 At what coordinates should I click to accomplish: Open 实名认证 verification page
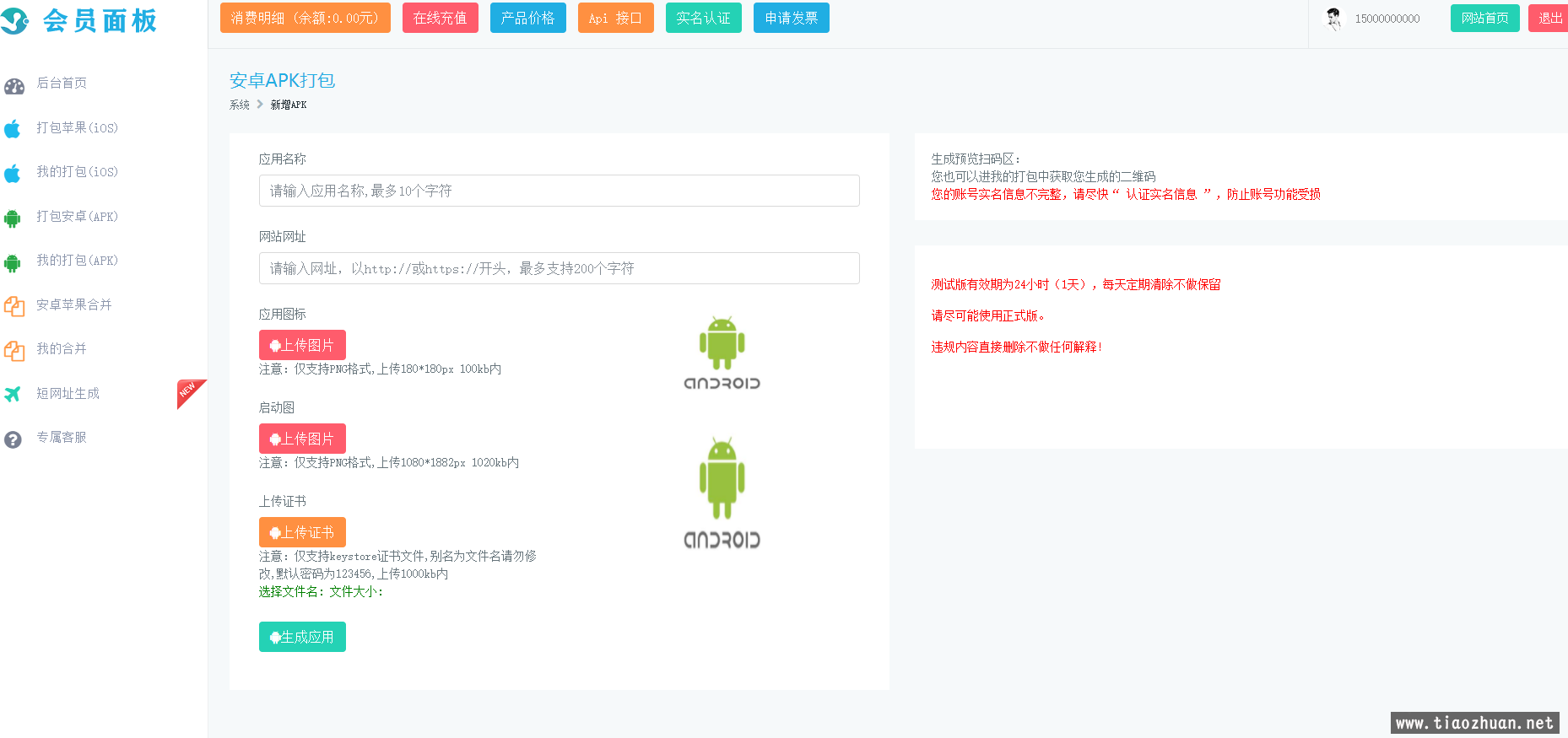coord(704,18)
